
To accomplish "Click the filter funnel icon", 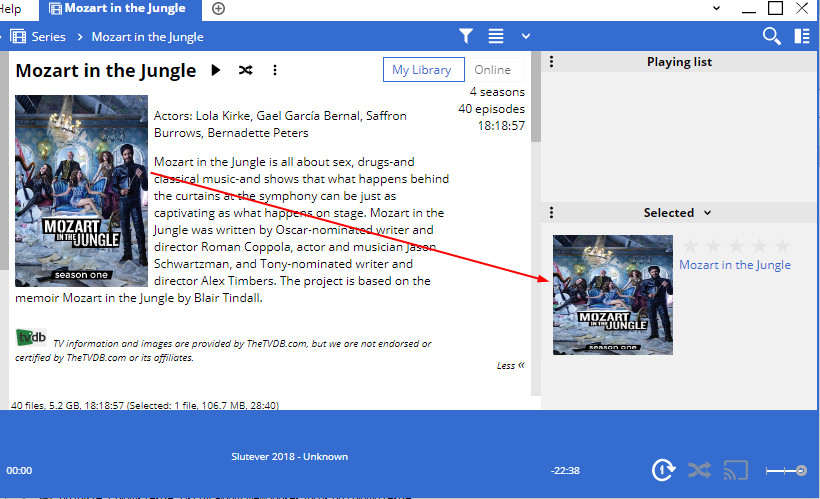I will pyautogui.click(x=466, y=36).
